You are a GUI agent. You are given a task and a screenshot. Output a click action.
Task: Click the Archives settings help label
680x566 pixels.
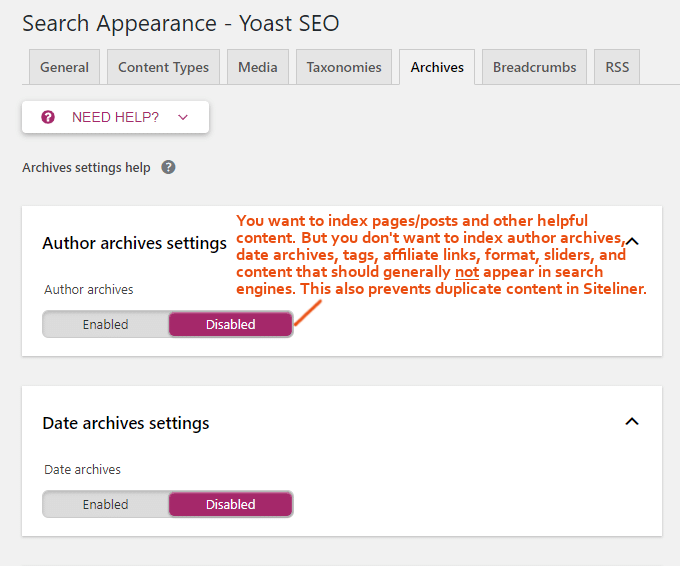point(86,167)
